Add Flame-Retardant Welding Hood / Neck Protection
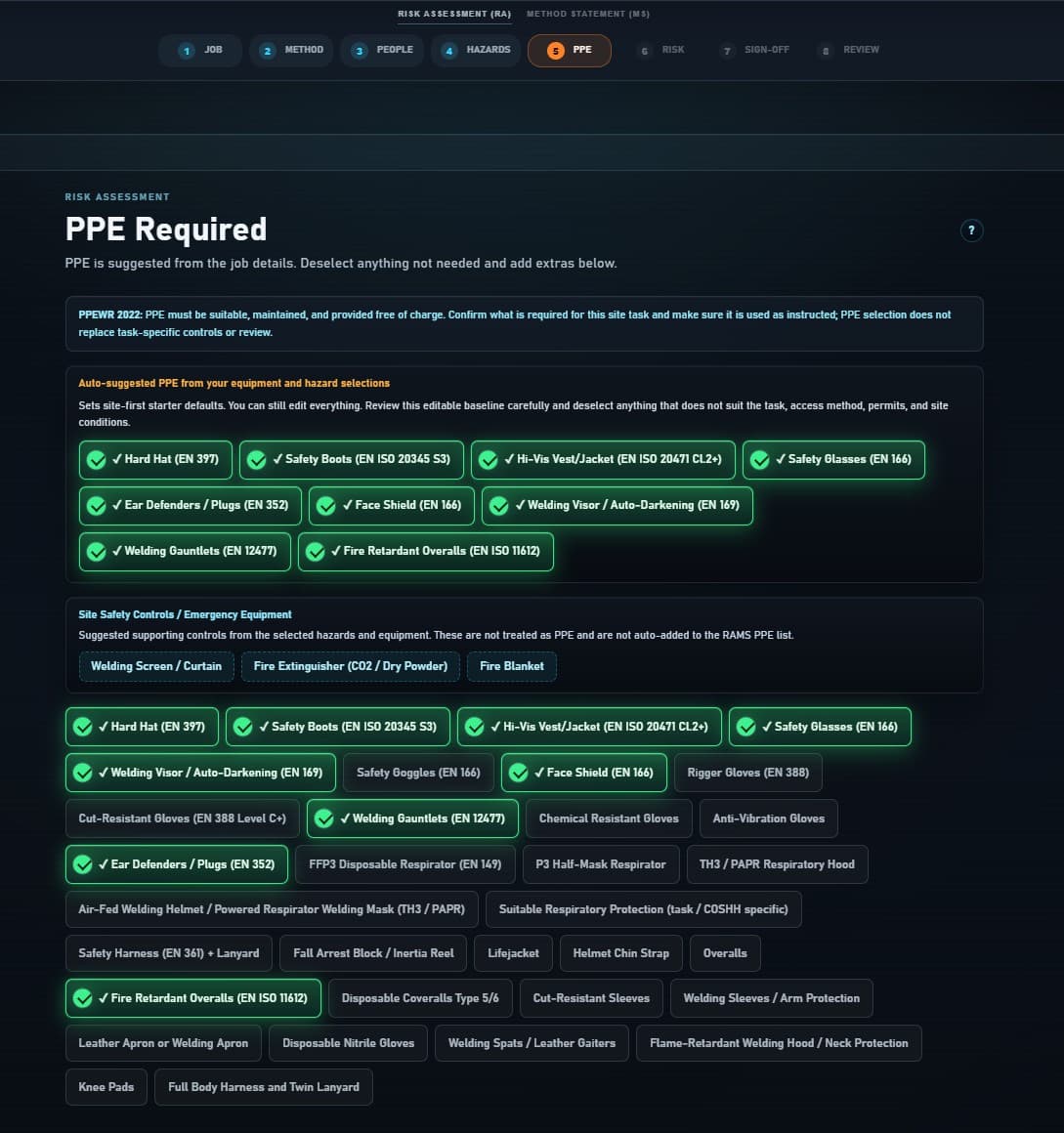 (779, 1043)
